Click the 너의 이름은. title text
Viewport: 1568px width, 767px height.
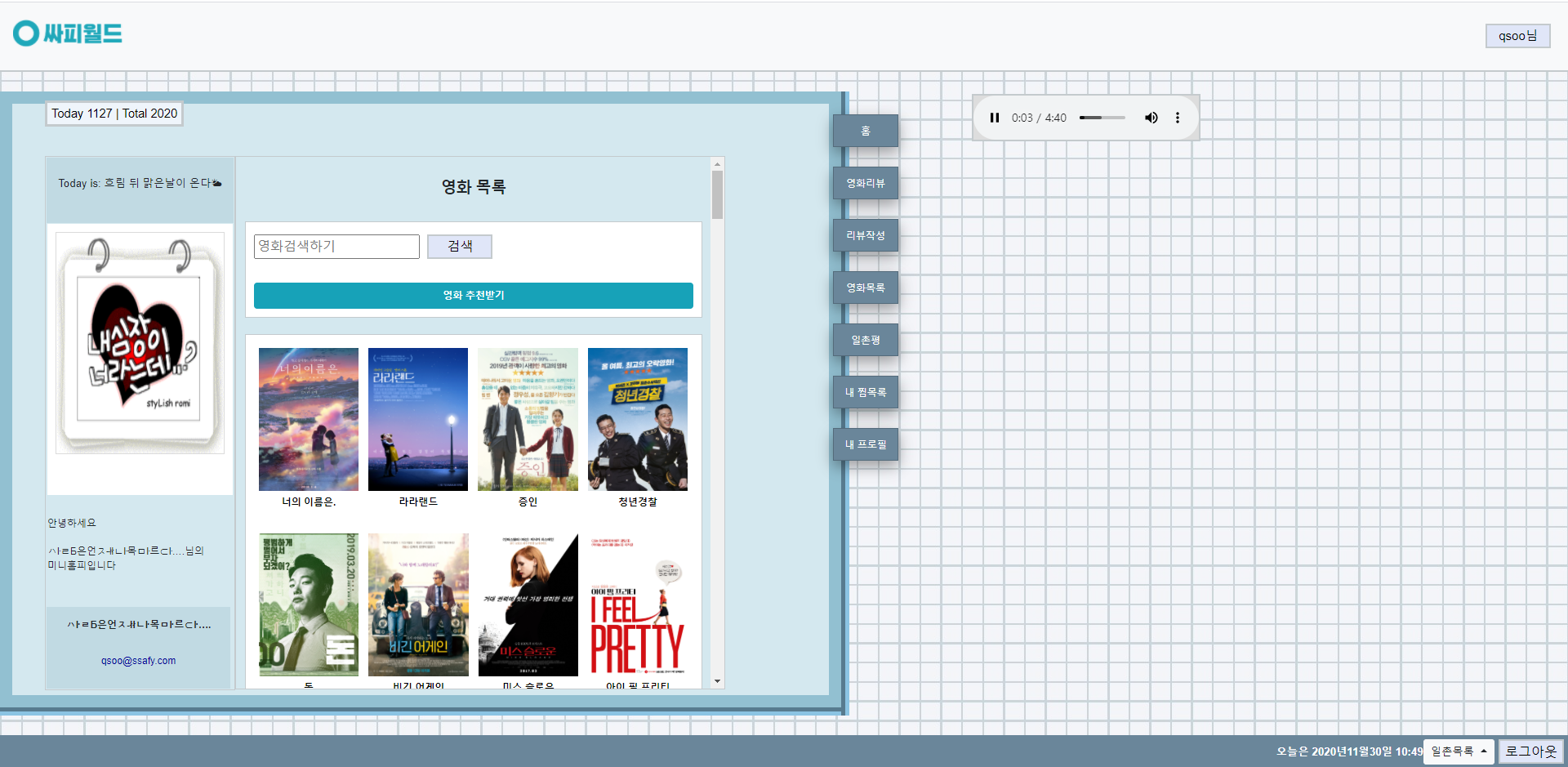[309, 502]
